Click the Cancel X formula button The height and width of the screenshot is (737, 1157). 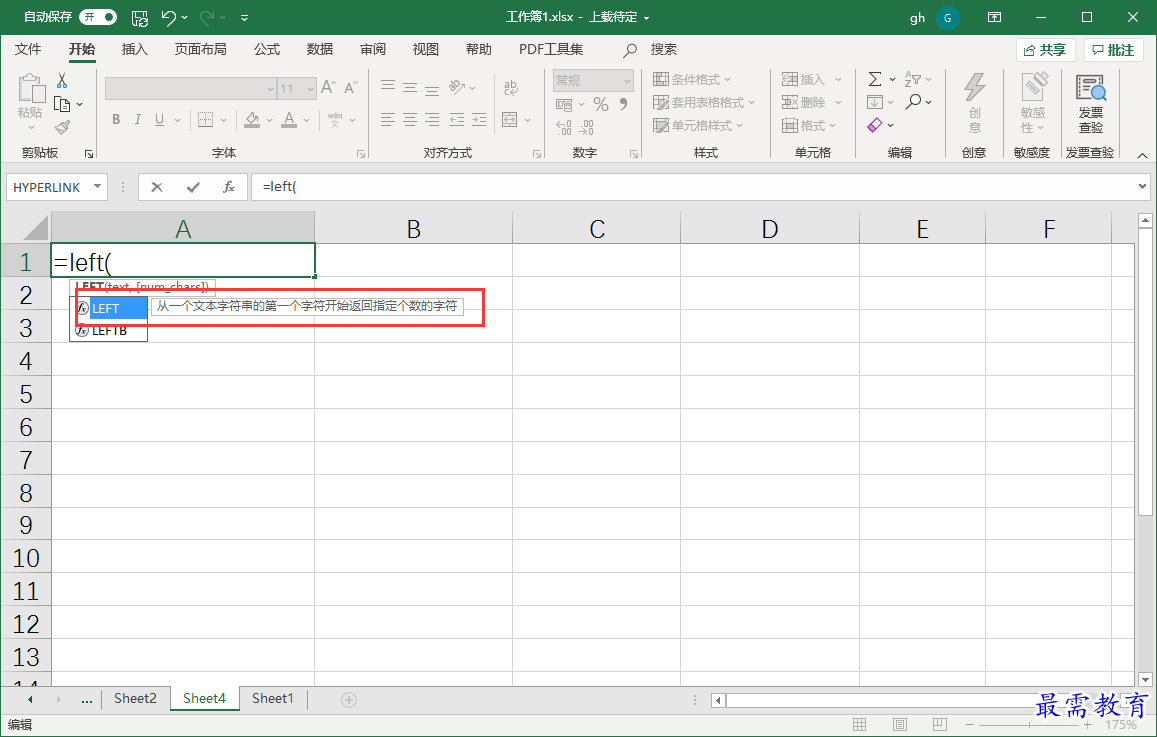(x=156, y=187)
